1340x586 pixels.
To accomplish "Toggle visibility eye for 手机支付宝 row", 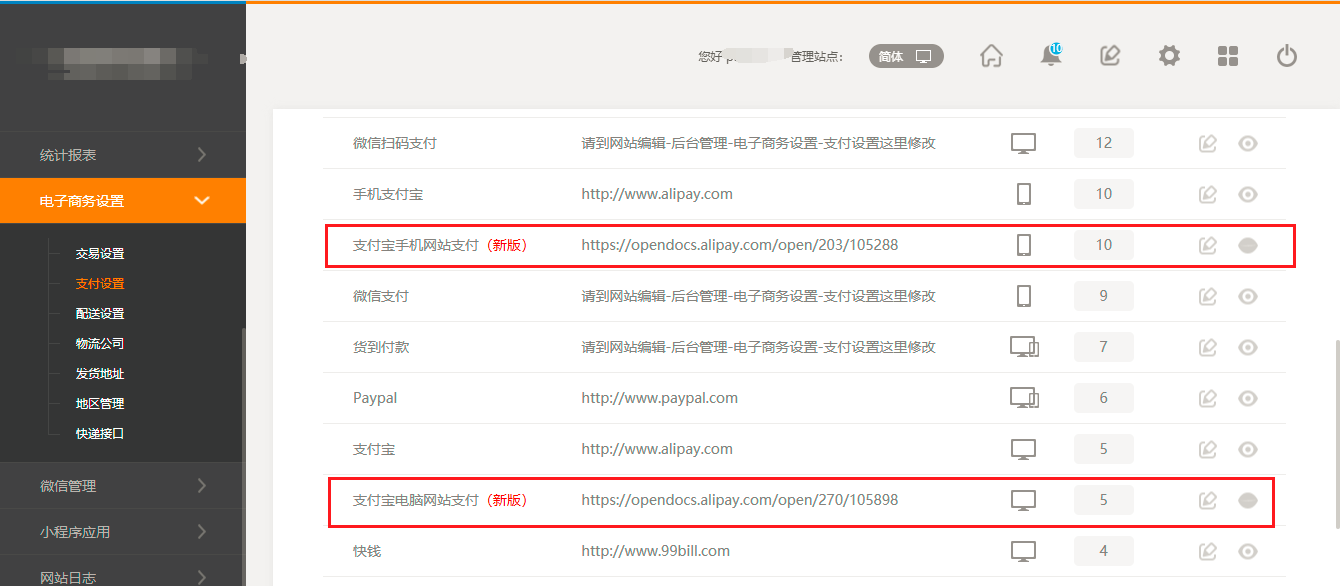I will click(x=1247, y=194).
